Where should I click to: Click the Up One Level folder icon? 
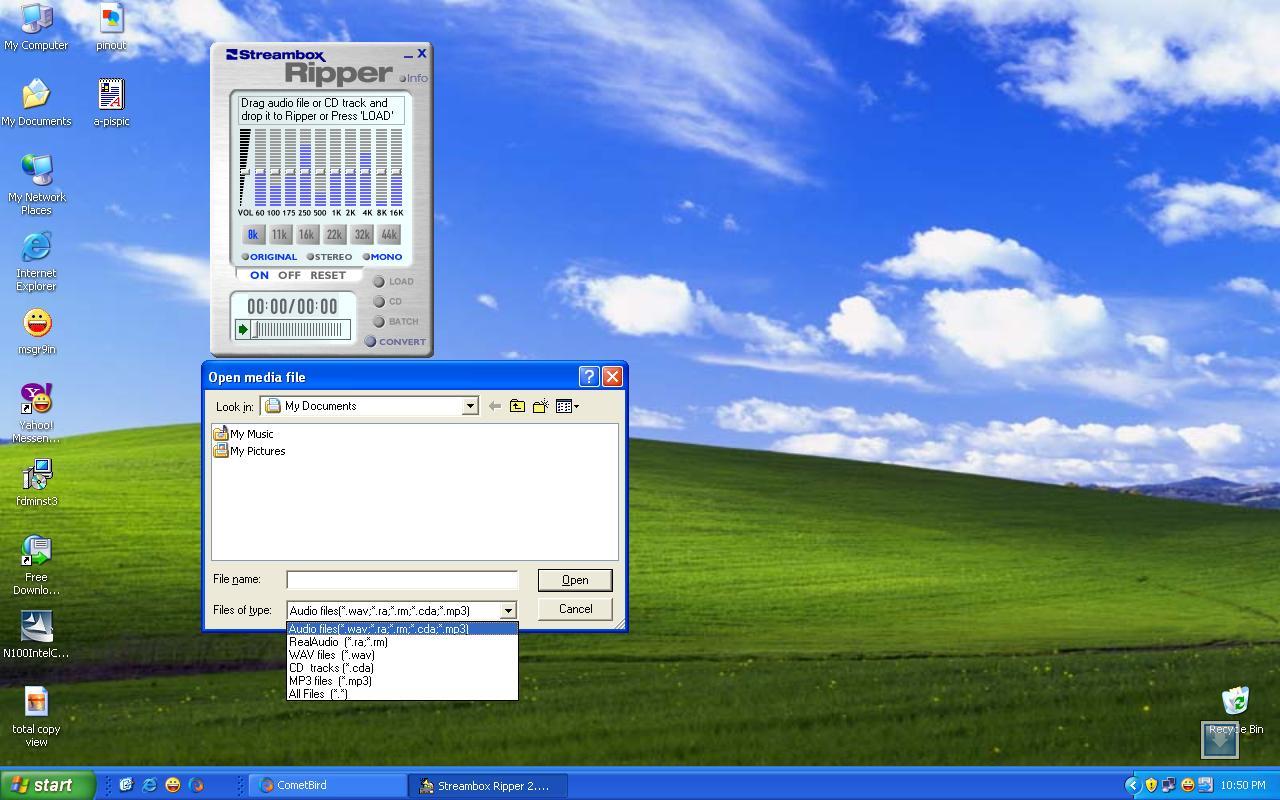517,406
